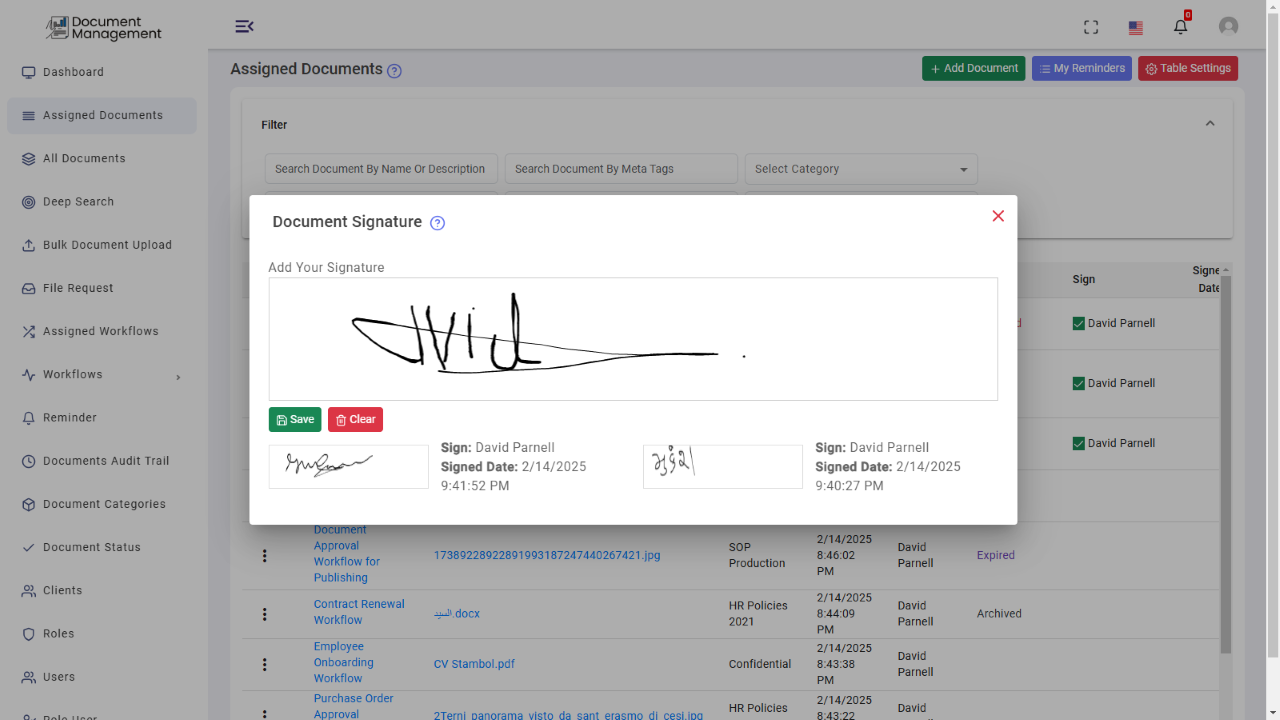This screenshot has height=720, width=1280.
Task: Open the Select Category dropdown
Action: point(860,168)
